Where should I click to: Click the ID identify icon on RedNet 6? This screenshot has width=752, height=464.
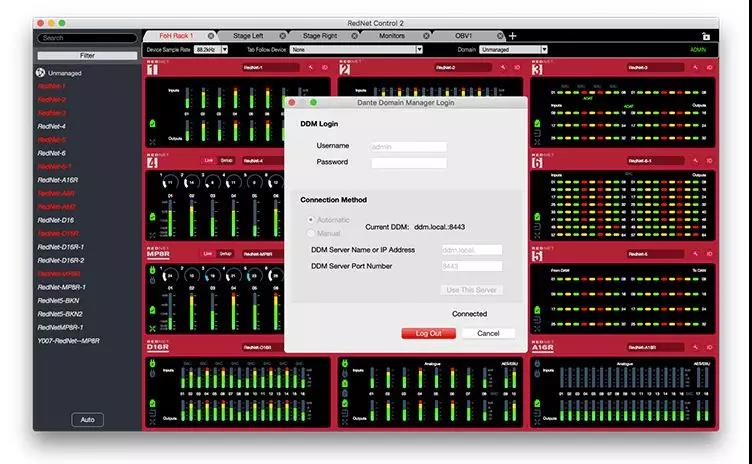point(709,161)
